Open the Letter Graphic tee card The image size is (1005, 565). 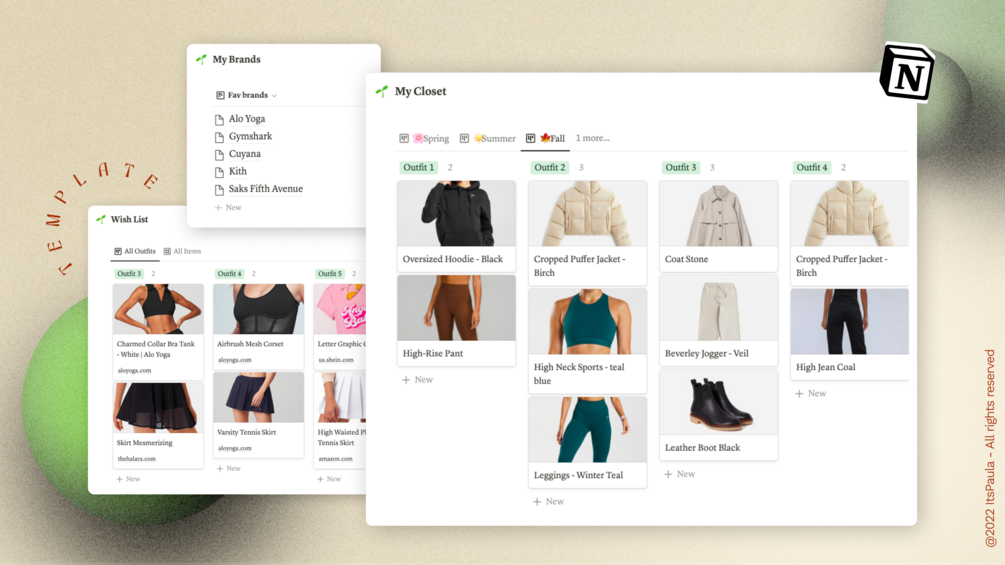tap(340, 327)
